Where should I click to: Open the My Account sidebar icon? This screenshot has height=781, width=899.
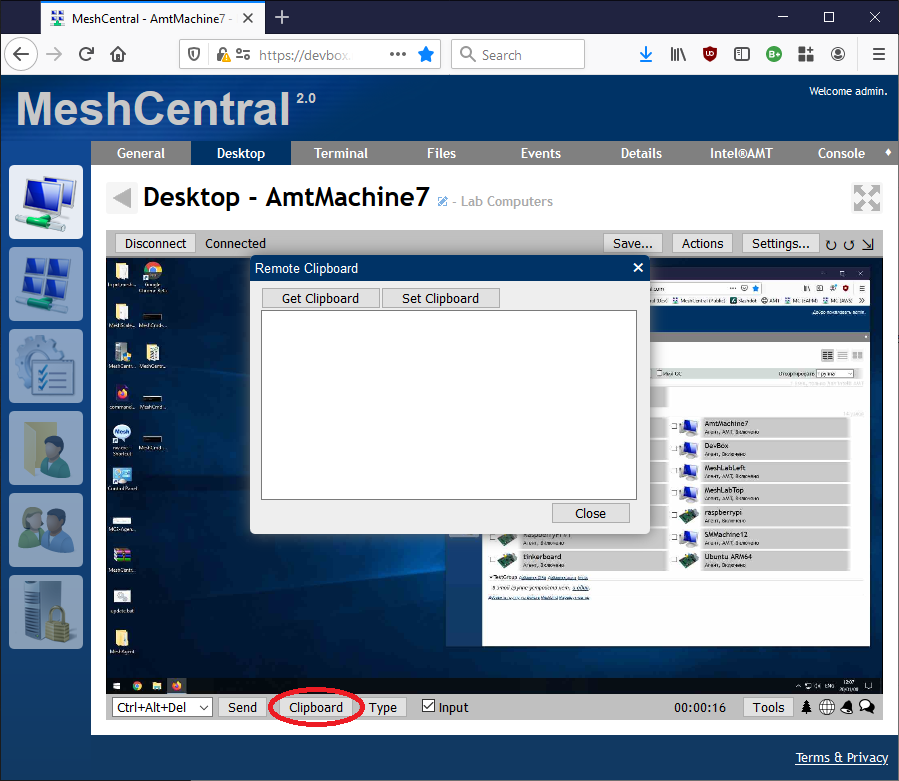tap(46, 284)
